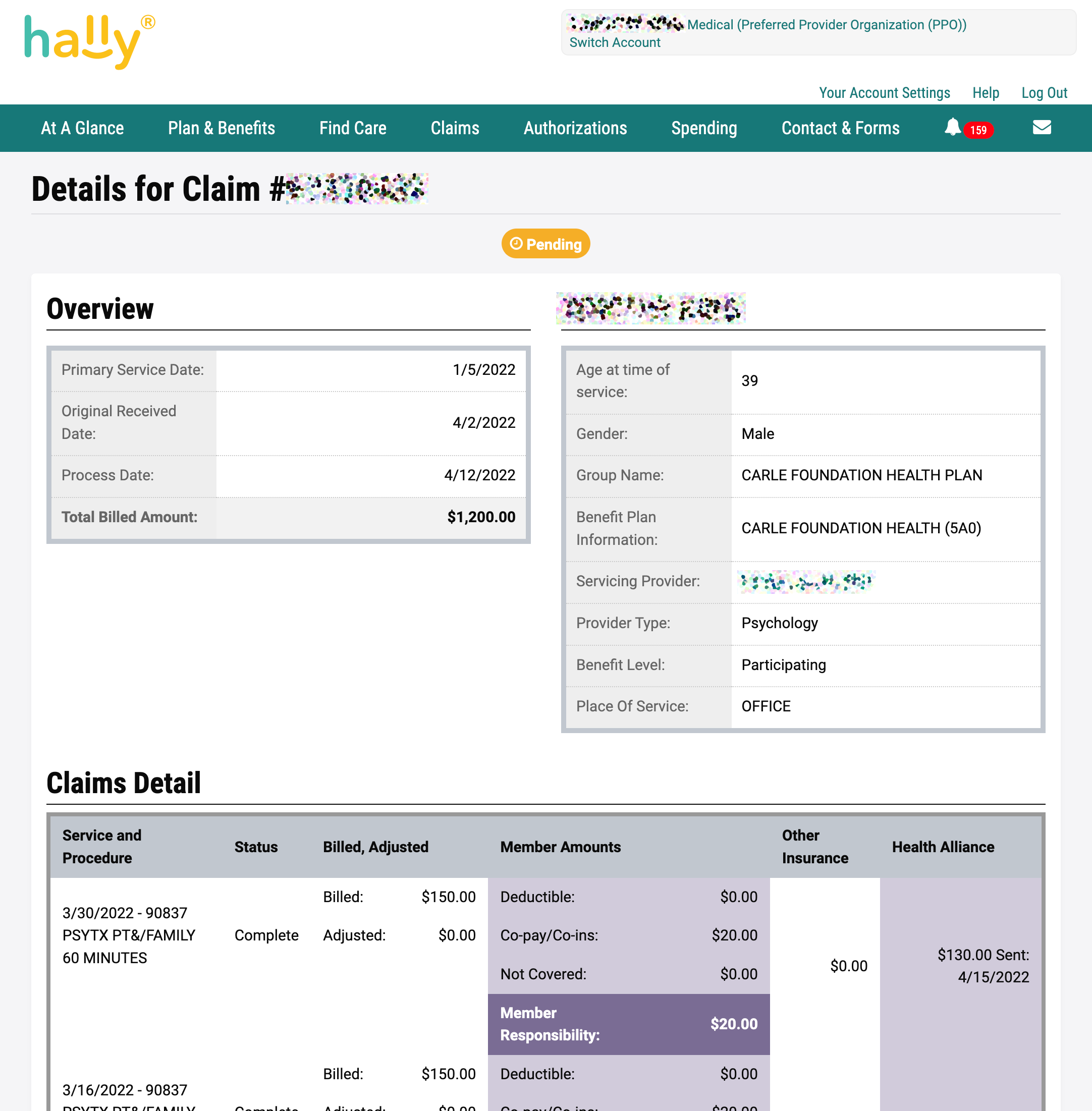Open the At A Glance menu
The width and height of the screenshot is (1092, 1111).
pos(82,128)
